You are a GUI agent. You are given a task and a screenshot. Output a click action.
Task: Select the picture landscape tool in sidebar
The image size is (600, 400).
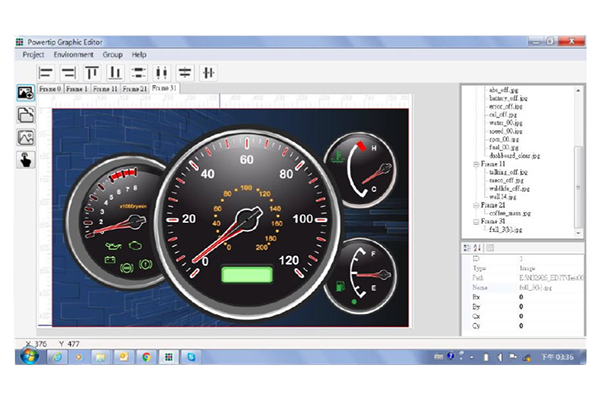pyautogui.click(x=26, y=137)
